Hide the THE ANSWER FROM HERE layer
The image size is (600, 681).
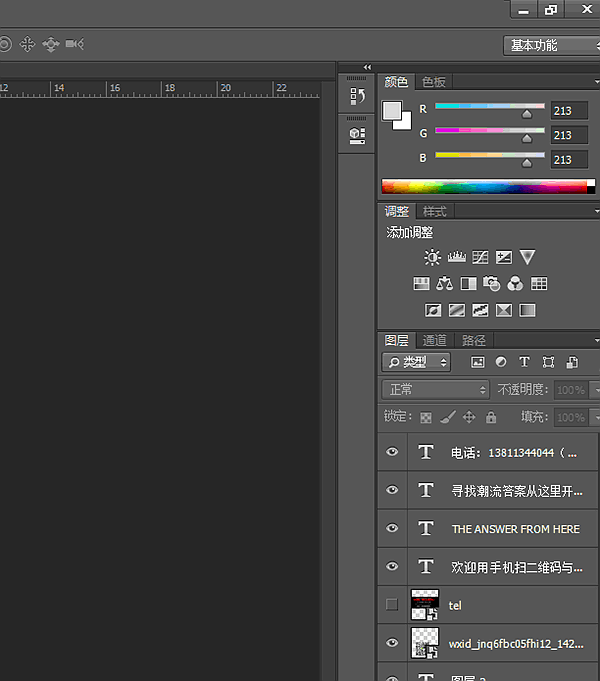tap(392, 528)
